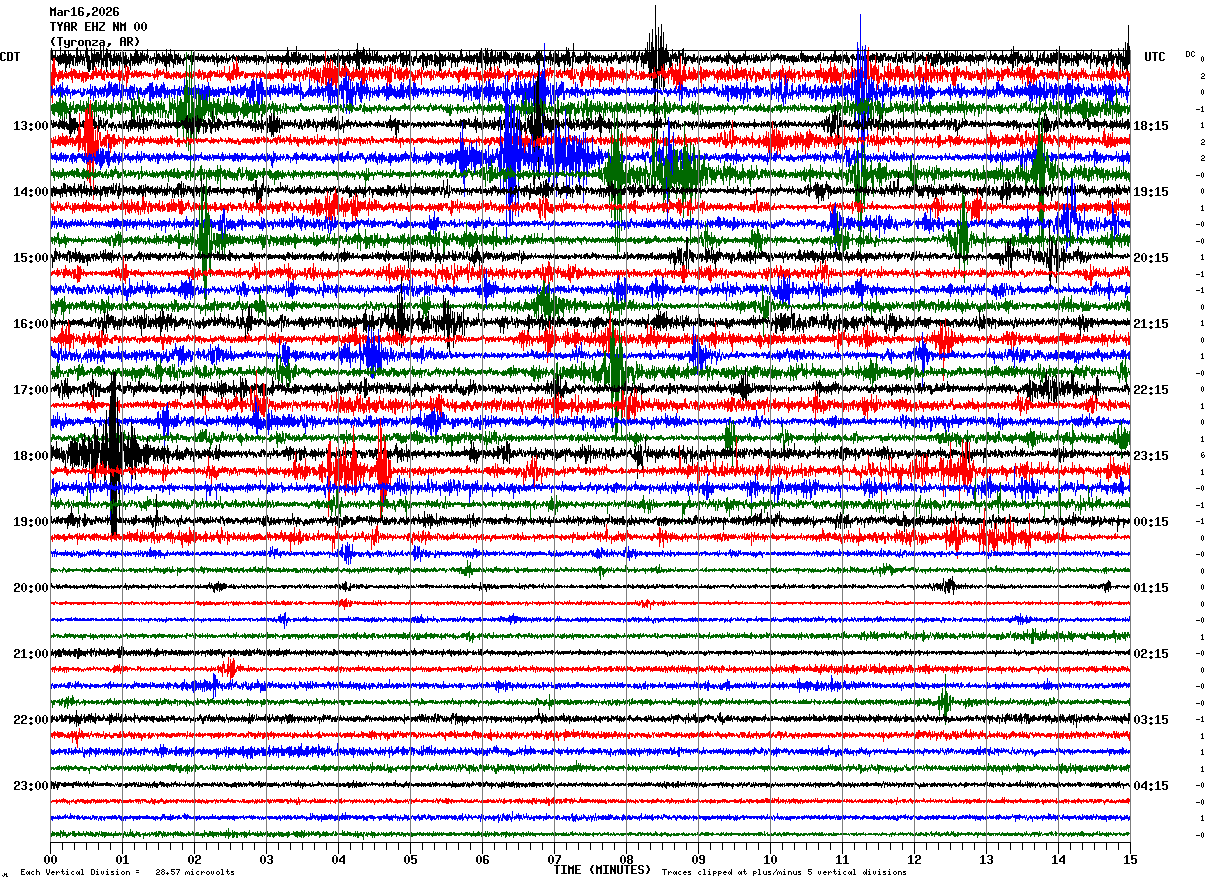Pick minute 03 on the time axis
The width and height of the screenshot is (1210, 886).
click(x=266, y=859)
